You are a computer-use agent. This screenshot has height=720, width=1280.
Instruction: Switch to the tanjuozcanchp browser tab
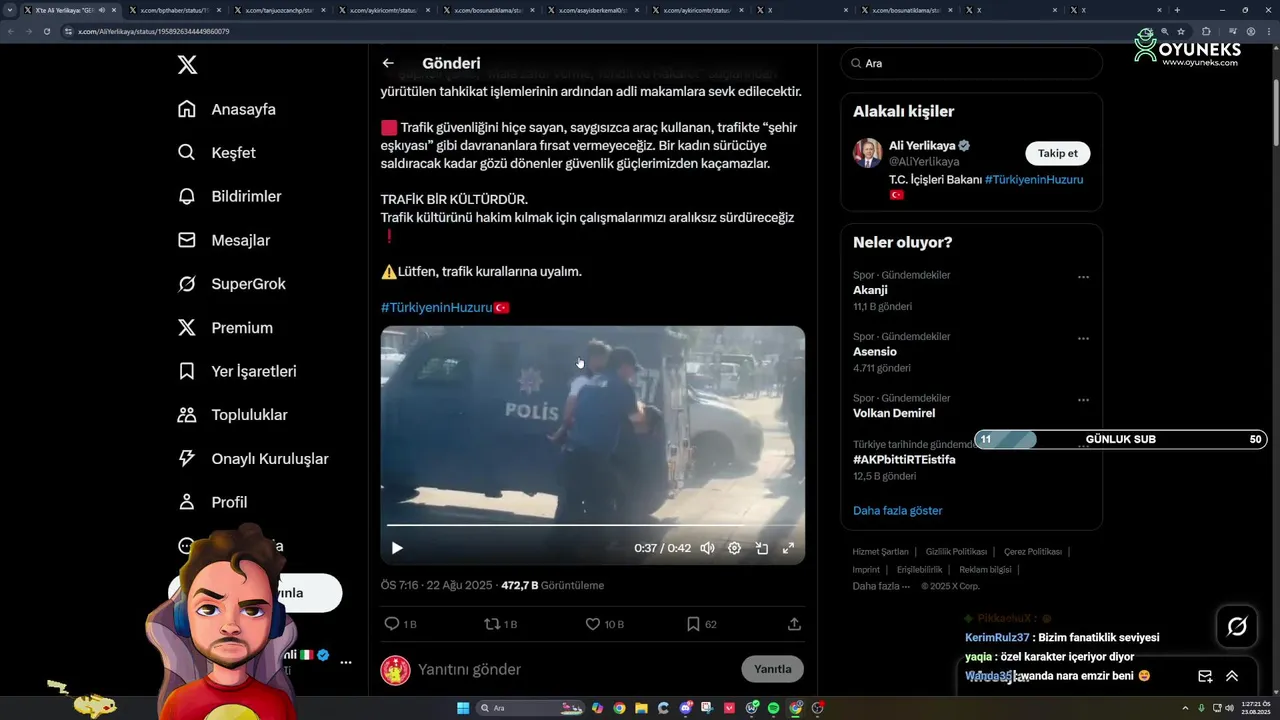[x=279, y=10]
